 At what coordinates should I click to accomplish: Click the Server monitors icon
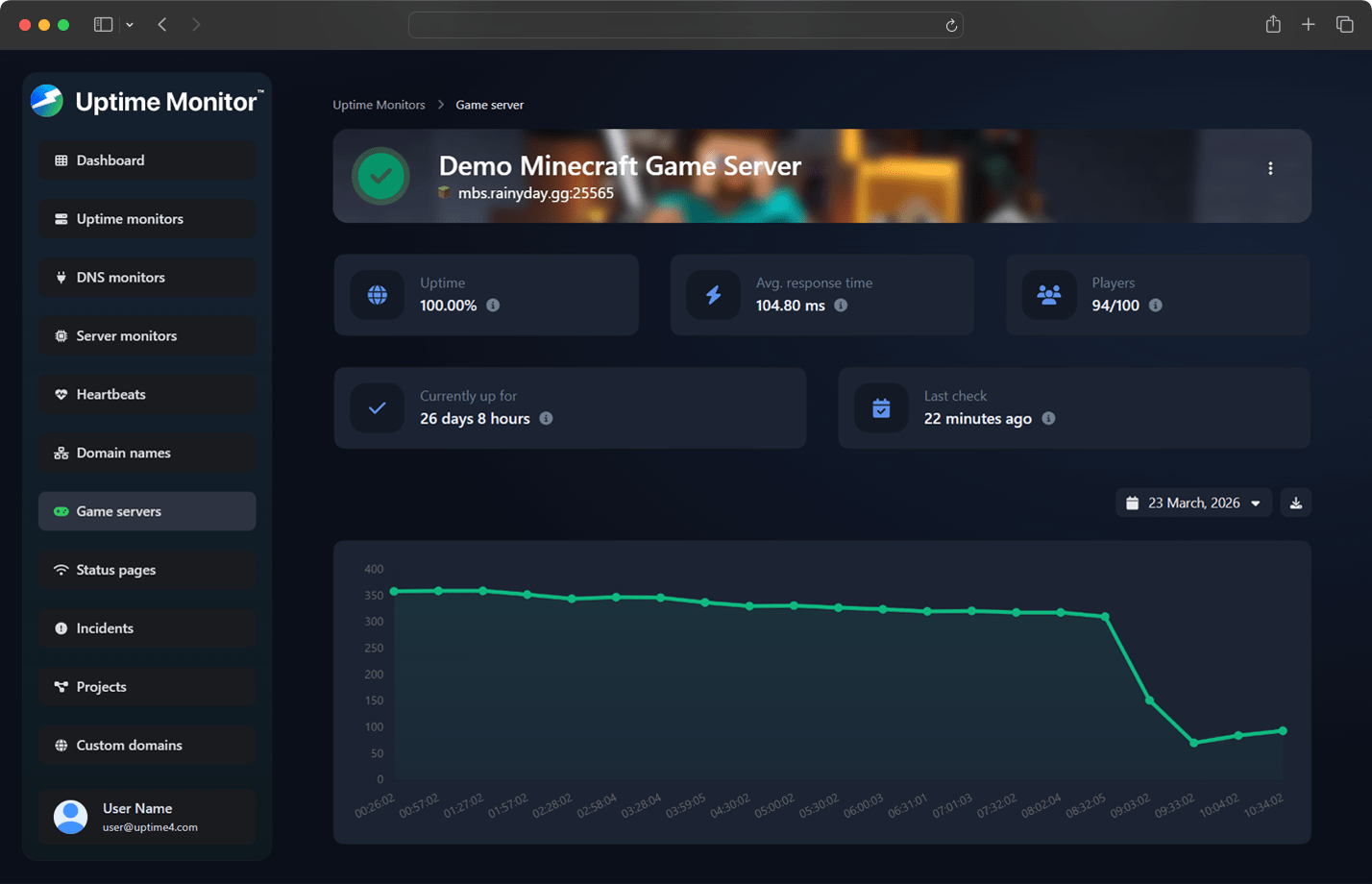tap(60, 335)
